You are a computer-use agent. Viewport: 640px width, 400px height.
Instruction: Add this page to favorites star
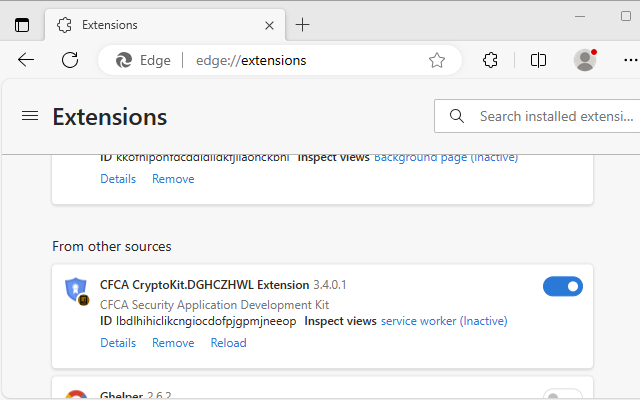coord(437,60)
